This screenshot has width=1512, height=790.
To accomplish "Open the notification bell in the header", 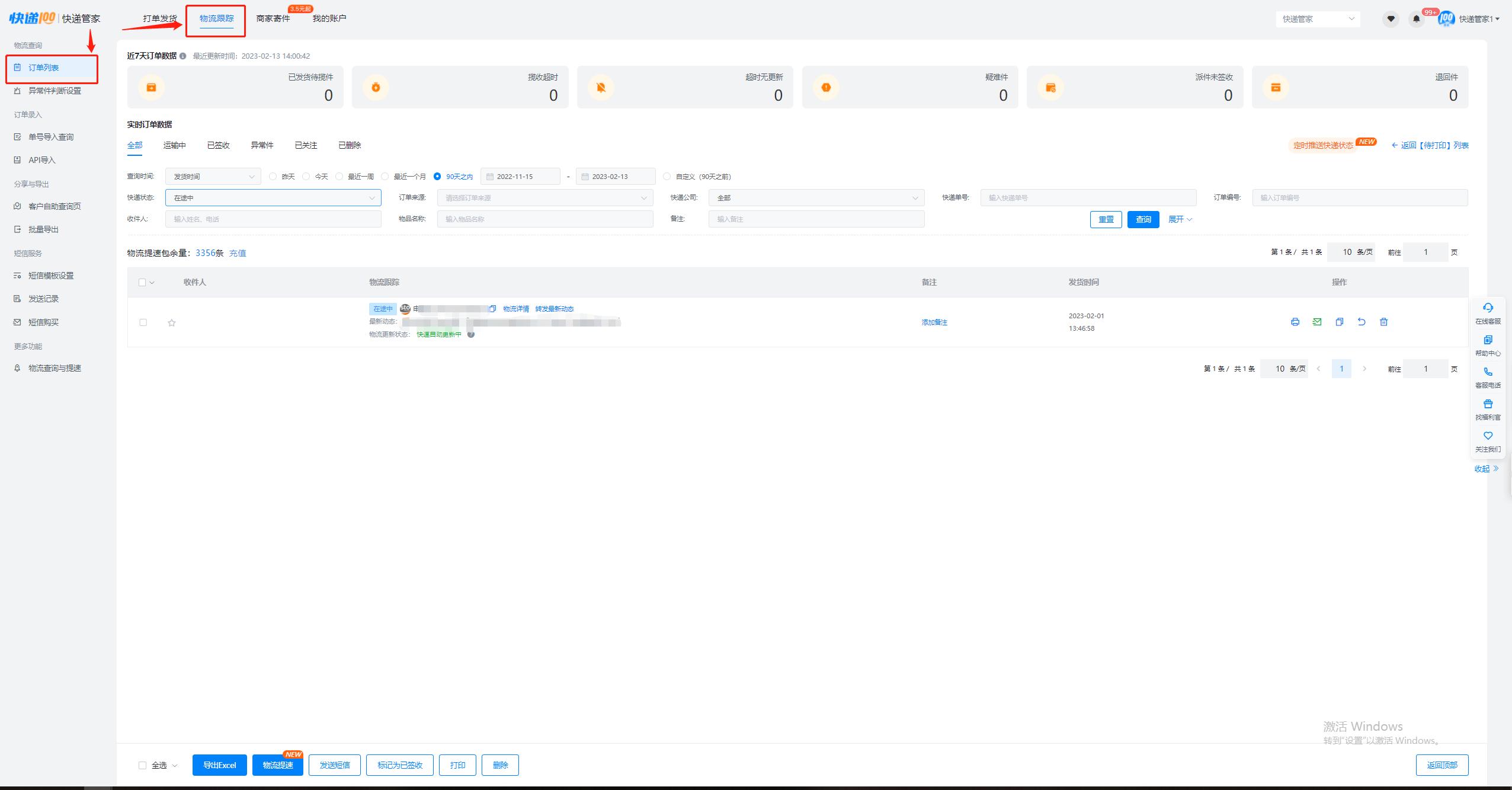I will tap(1416, 19).
